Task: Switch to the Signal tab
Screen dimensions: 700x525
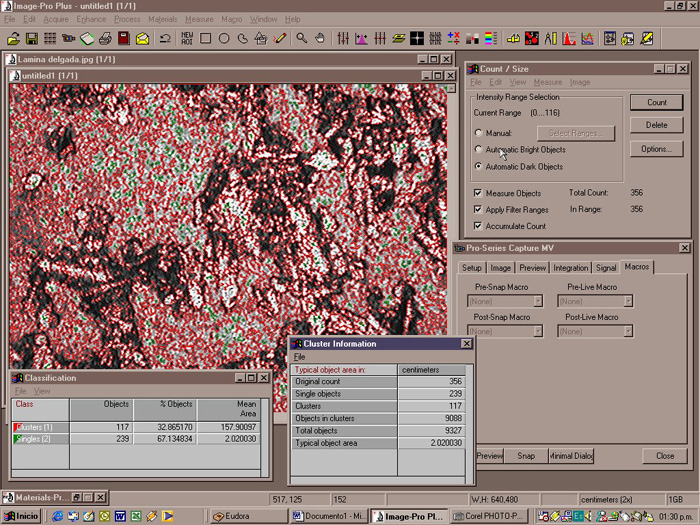Action: [606, 267]
